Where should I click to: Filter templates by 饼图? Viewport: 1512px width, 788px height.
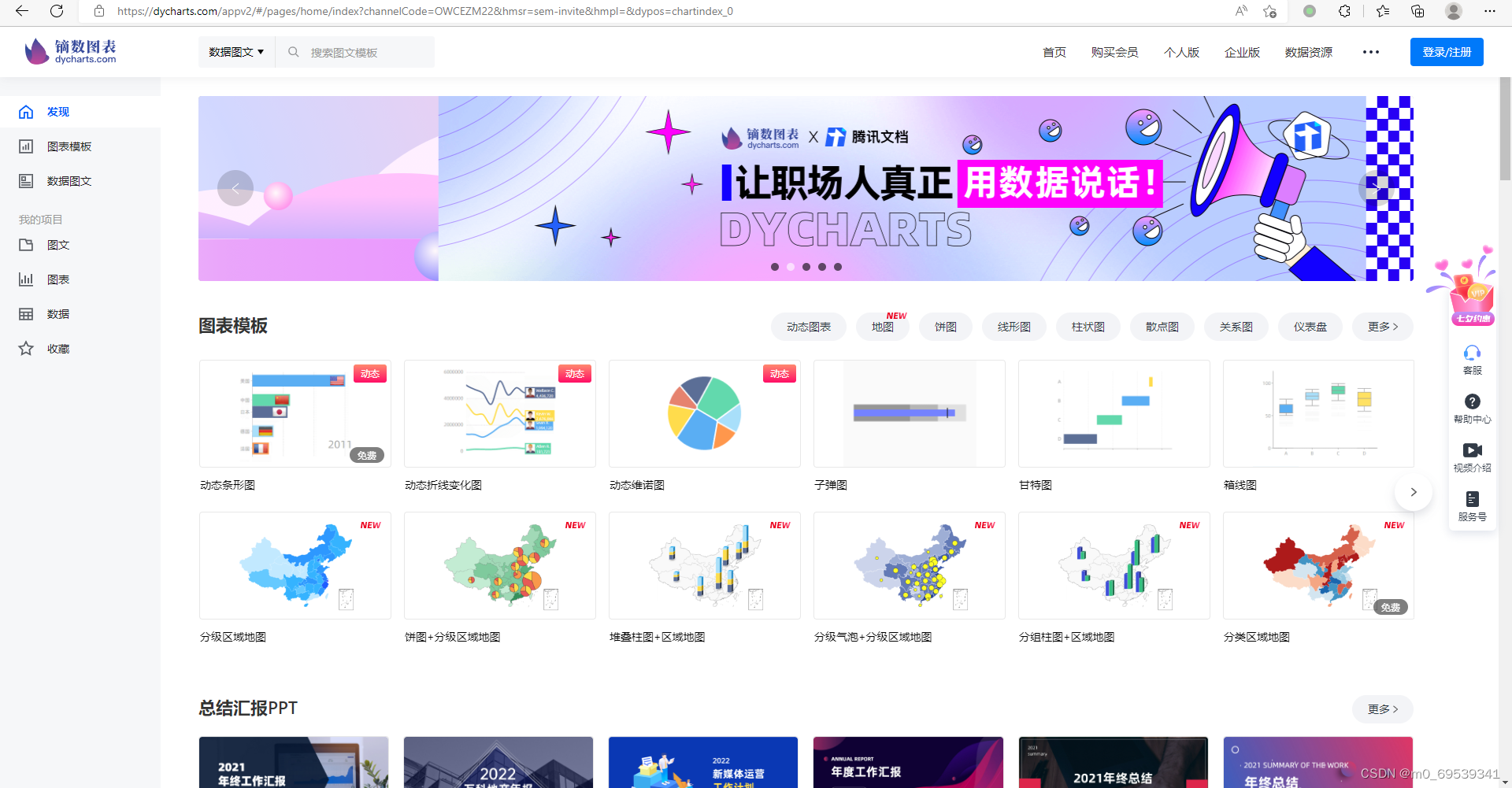(946, 327)
